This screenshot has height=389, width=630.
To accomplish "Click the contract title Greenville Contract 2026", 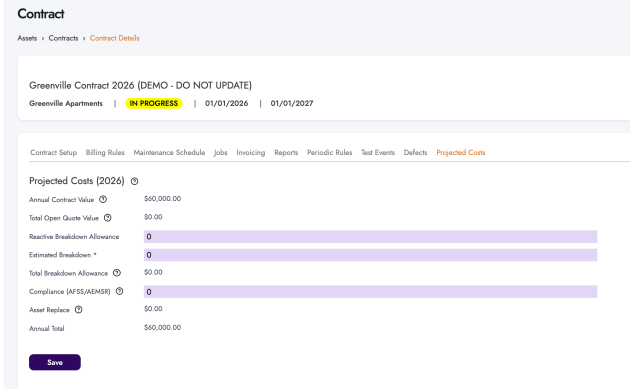I will click(x=140, y=86).
